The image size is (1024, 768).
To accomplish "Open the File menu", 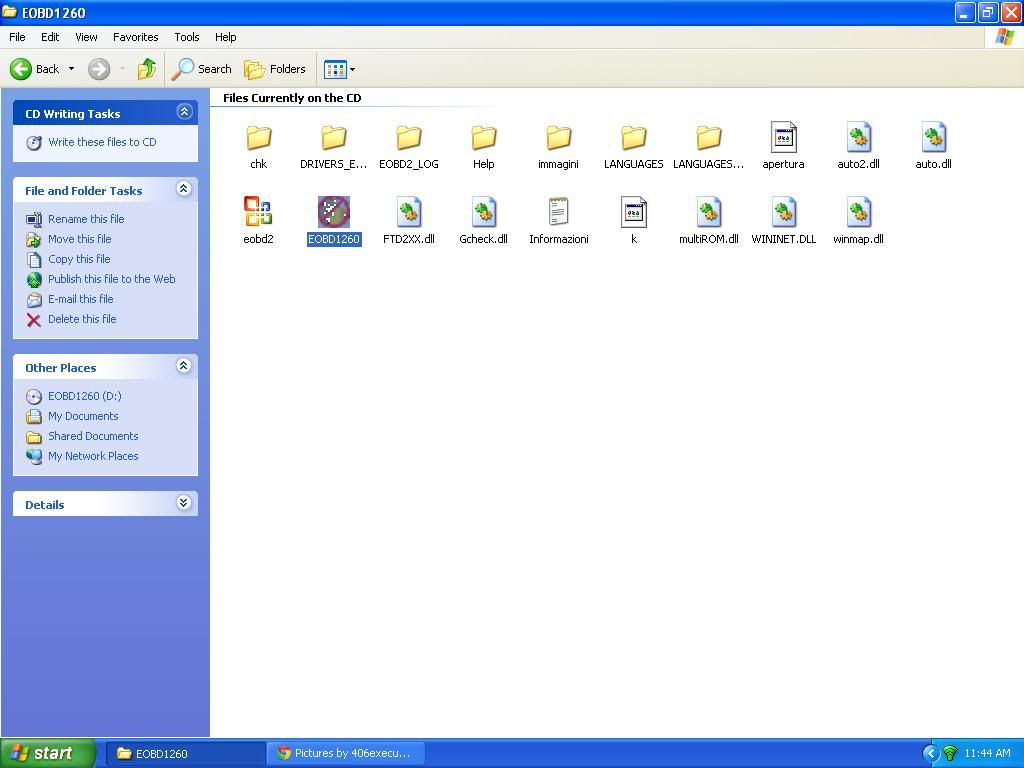I will (18, 37).
